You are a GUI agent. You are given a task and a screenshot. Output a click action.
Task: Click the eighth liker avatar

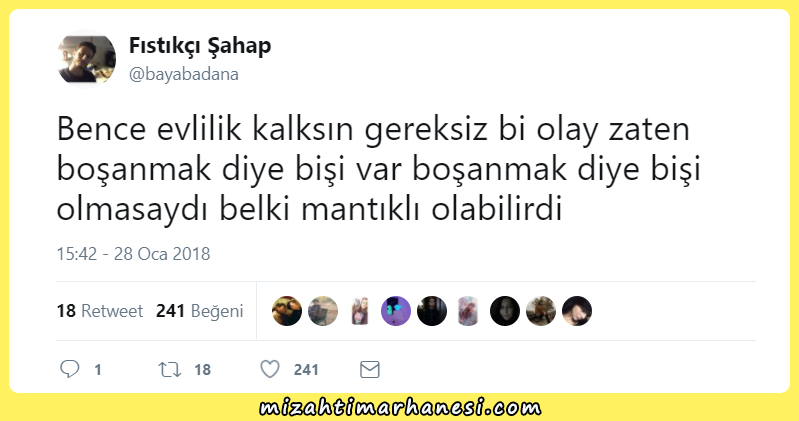[541, 311]
